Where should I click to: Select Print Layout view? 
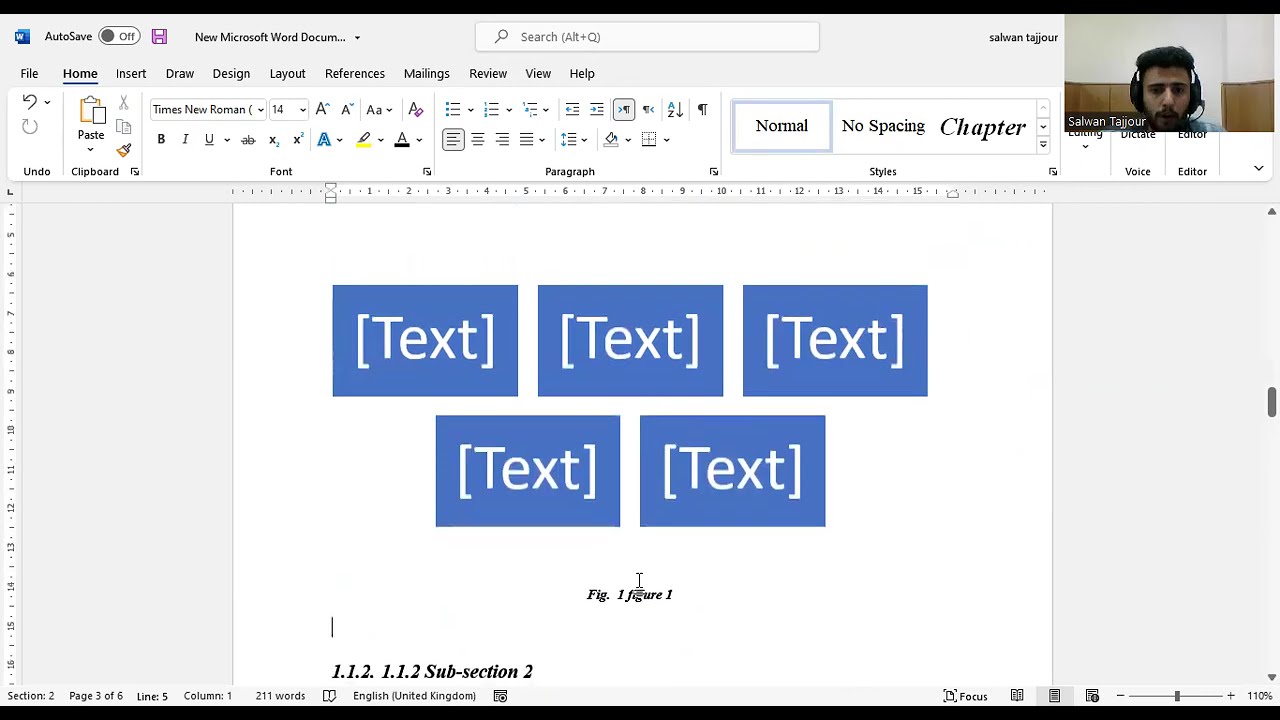(1054, 696)
